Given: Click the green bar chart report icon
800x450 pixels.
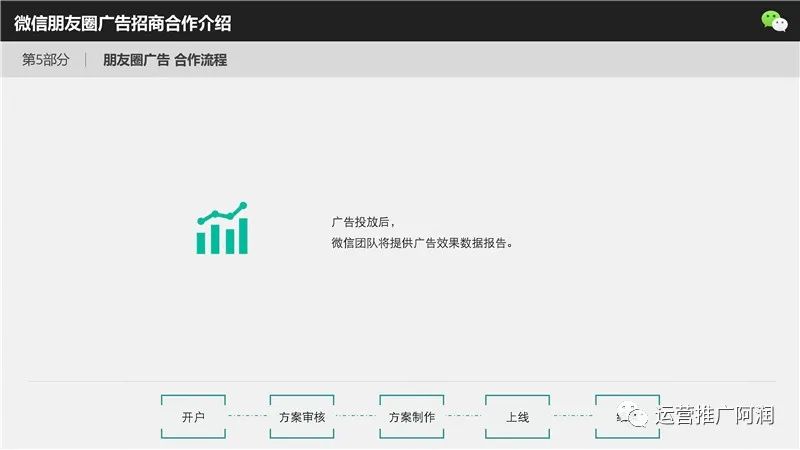Looking at the screenshot, I should click(222, 228).
